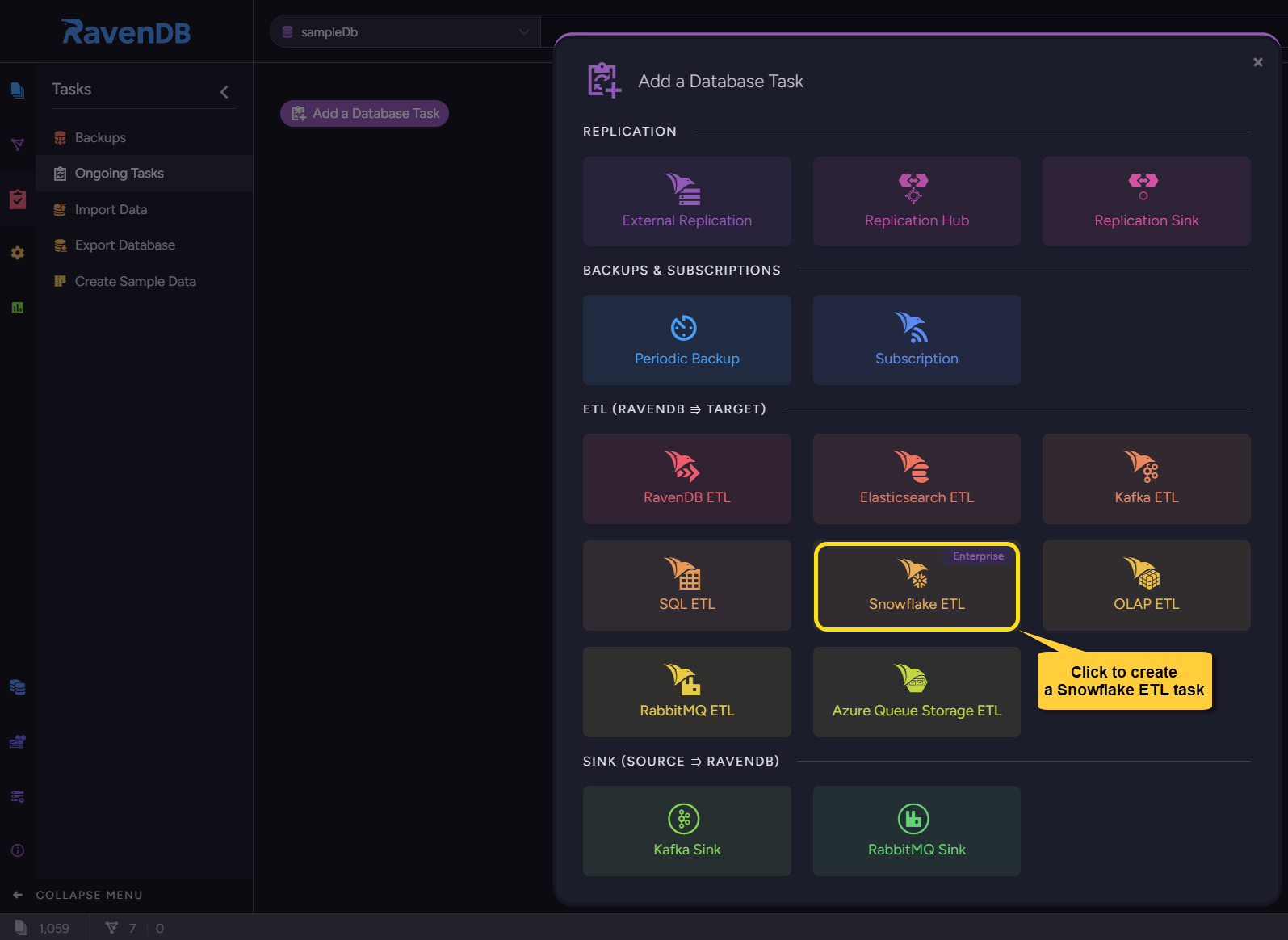This screenshot has width=1288, height=940.
Task: Click Collapse Menu at sidebar bottom
Action: (78, 895)
